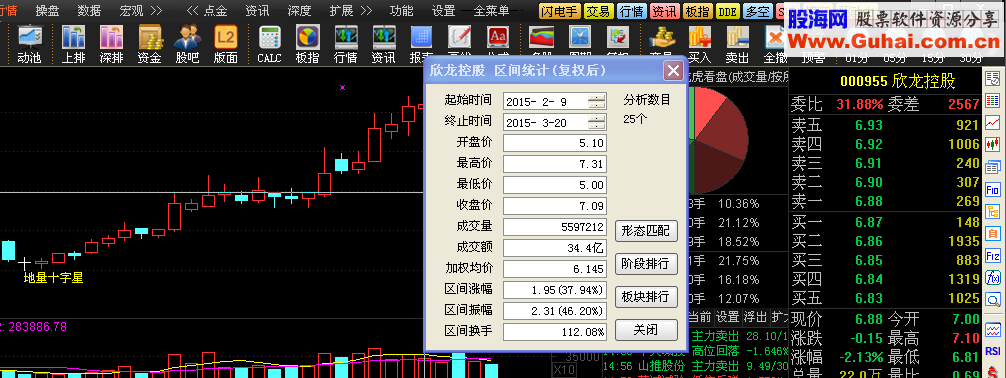
Task: Open the 资金 funds icon
Action: (x=149, y=44)
